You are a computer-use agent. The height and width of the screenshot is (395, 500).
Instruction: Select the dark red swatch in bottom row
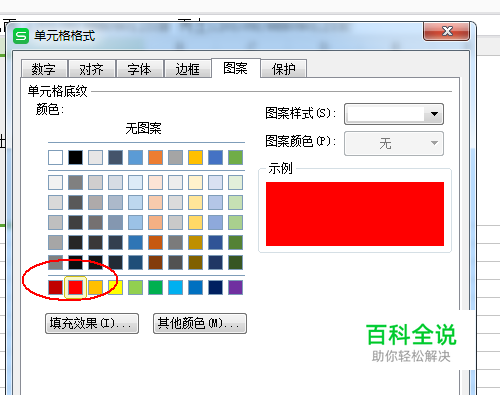pos(55,287)
